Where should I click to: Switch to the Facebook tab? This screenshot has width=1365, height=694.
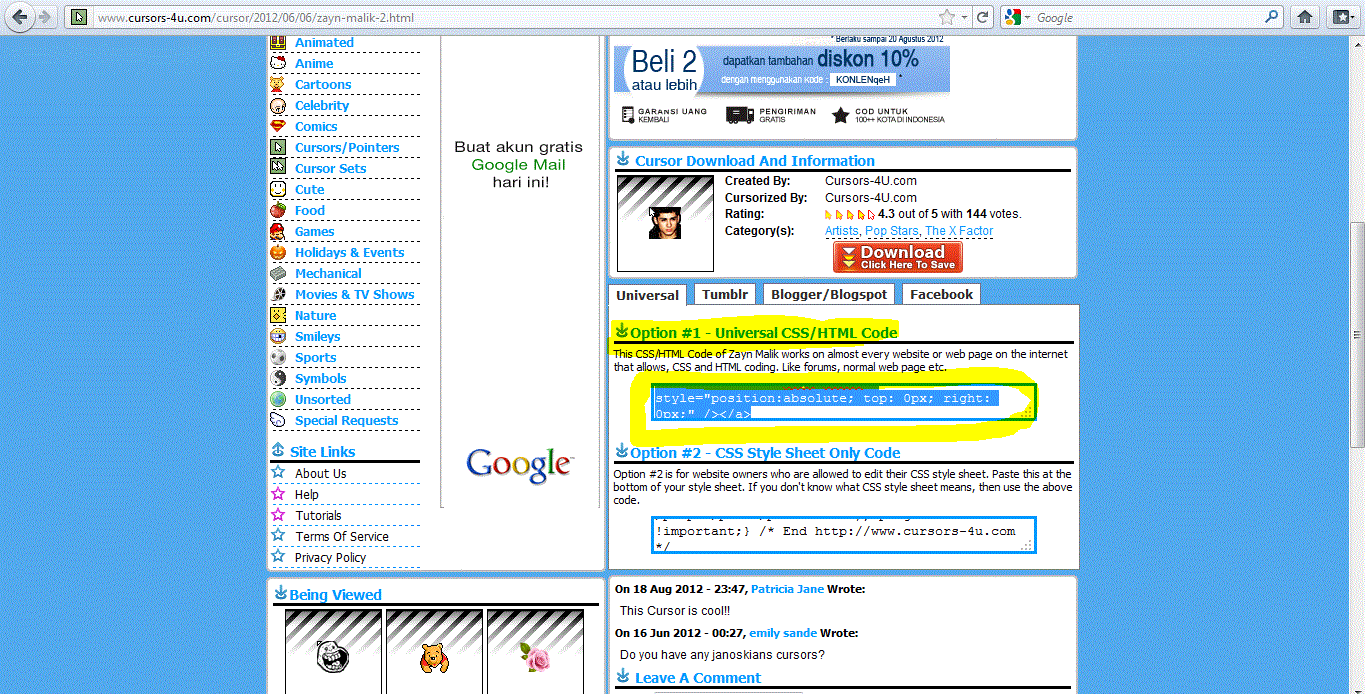tap(941, 294)
